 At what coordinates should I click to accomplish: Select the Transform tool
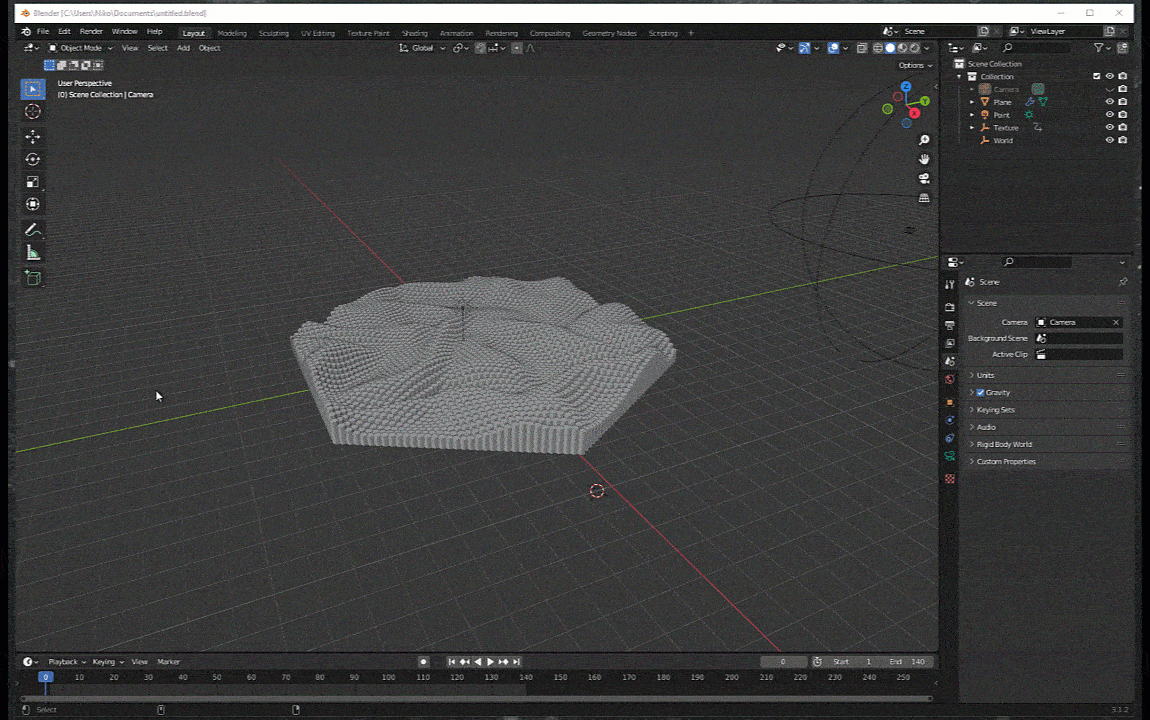(32, 205)
